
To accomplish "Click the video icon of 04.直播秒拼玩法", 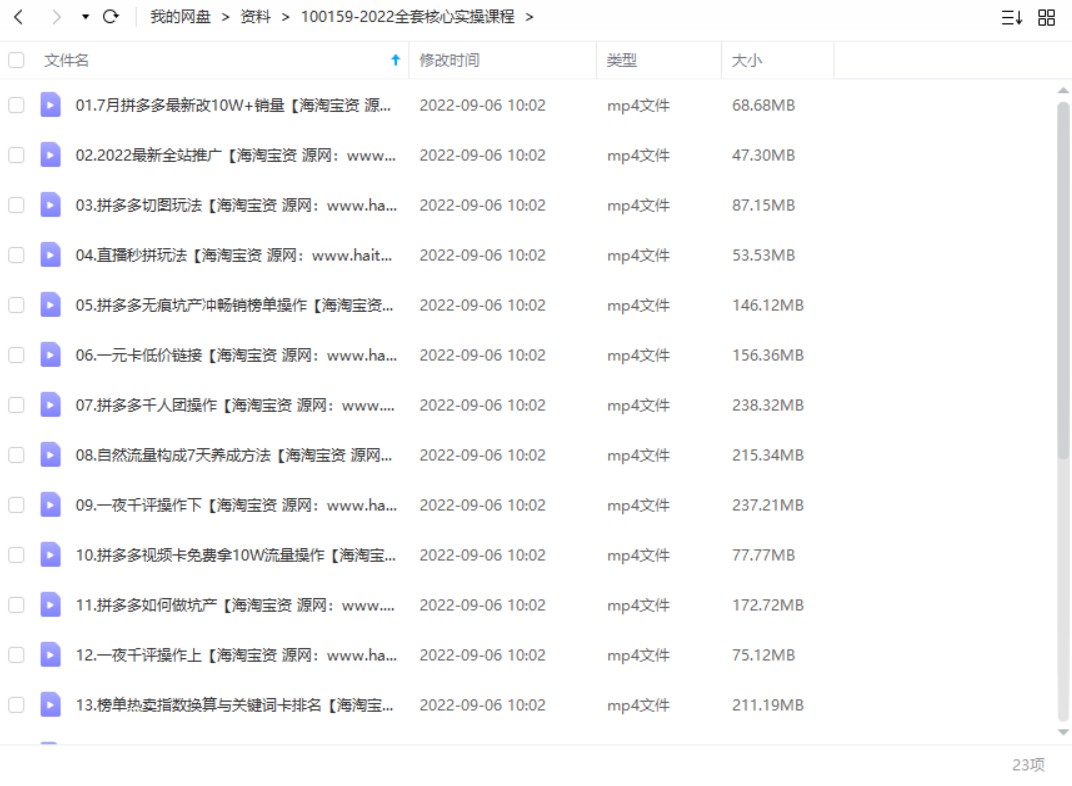I will [x=51, y=255].
